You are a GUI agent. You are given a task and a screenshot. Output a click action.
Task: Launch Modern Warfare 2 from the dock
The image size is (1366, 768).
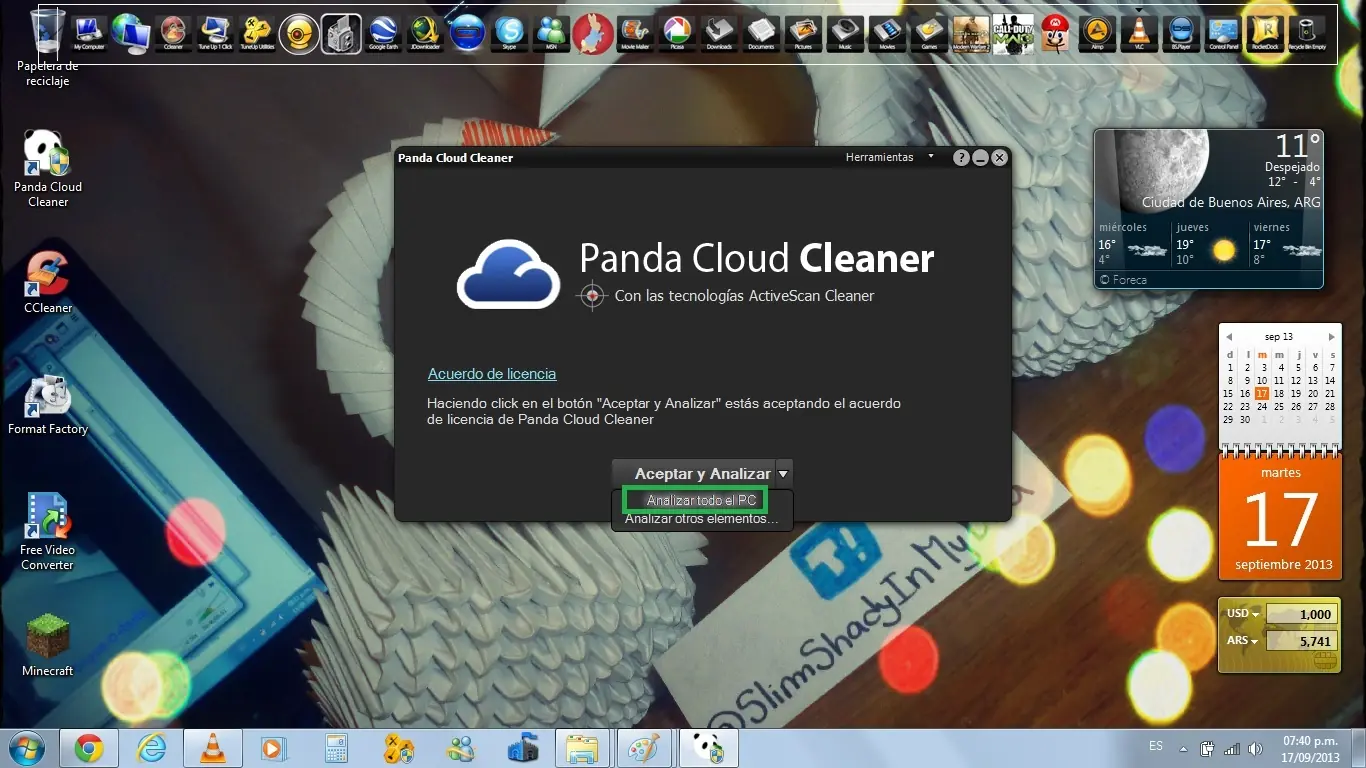[x=970, y=34]
